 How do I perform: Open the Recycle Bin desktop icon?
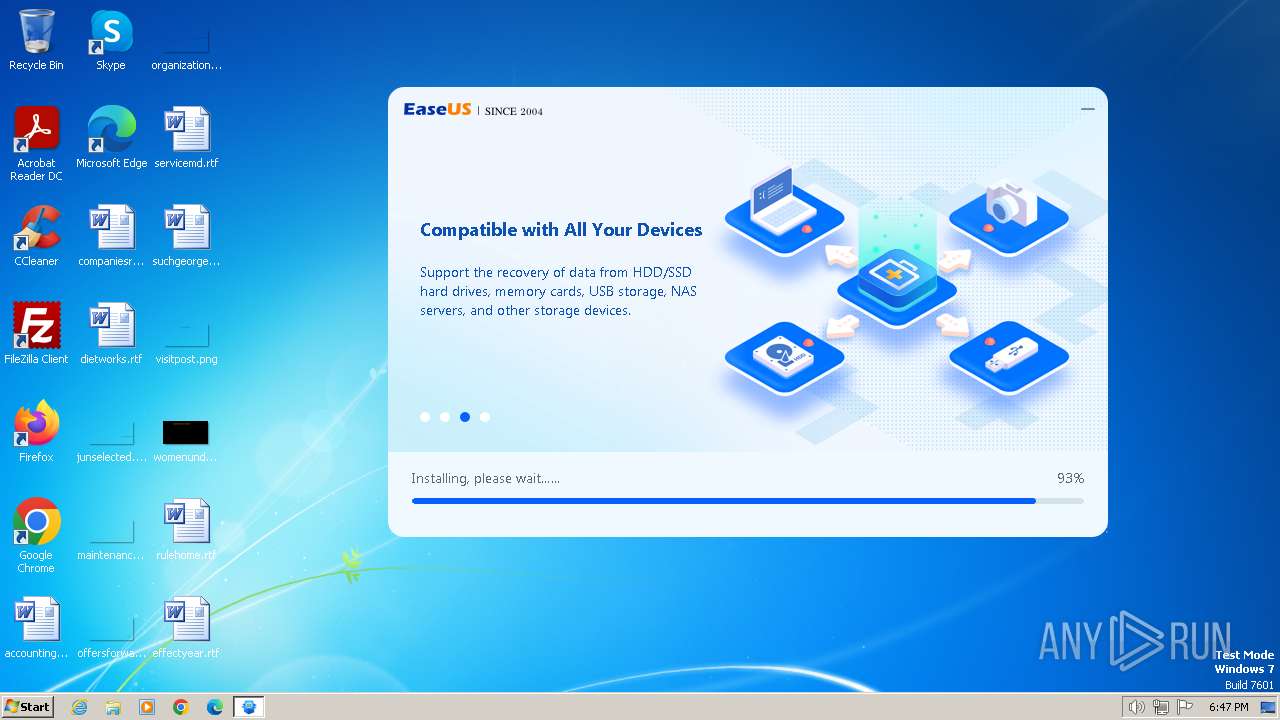36,40
